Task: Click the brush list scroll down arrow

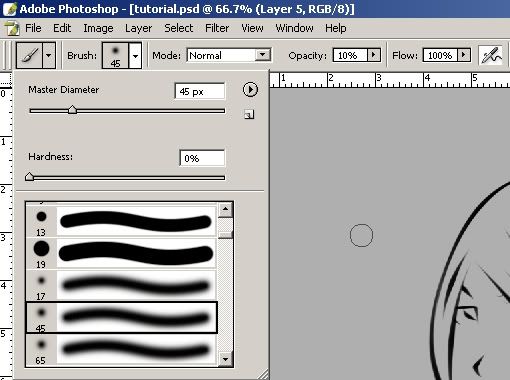Action: tap(226, 359)
